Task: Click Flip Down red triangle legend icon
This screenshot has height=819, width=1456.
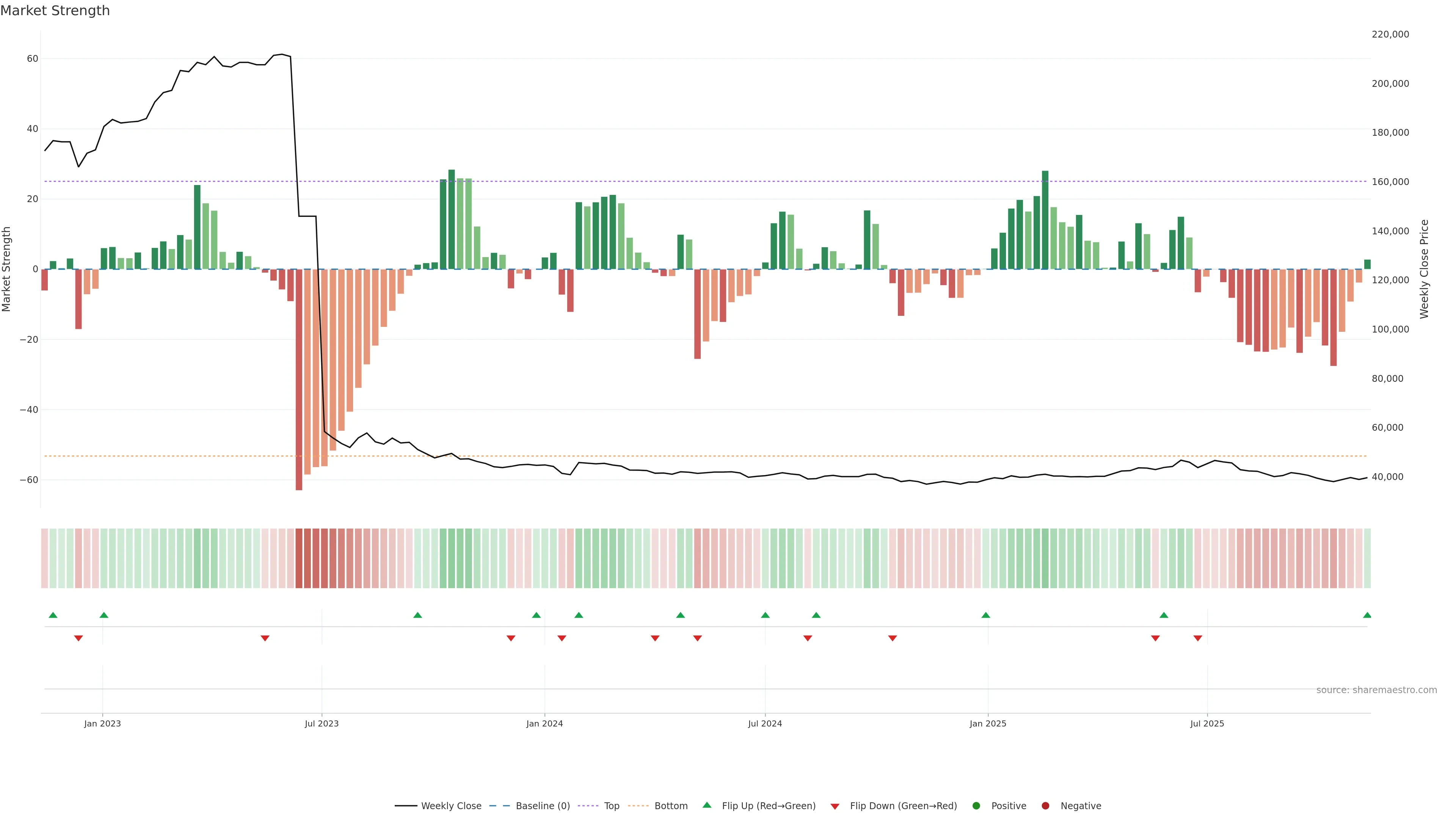Action: tap(835, 806)
